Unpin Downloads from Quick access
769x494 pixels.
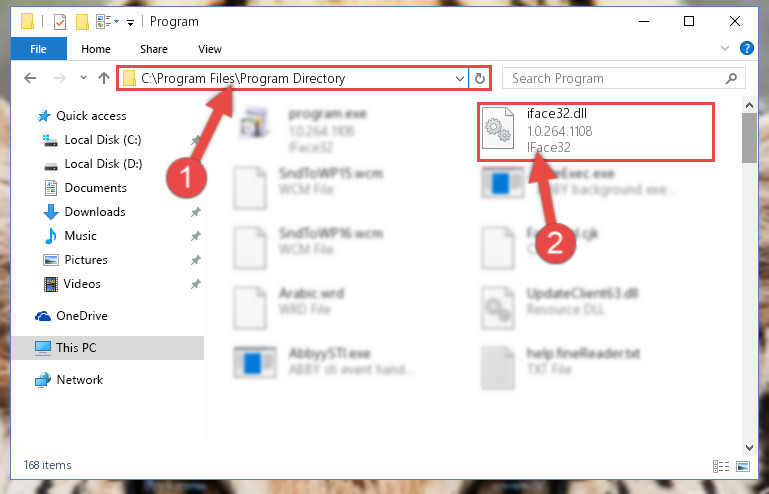coord(196,212)
